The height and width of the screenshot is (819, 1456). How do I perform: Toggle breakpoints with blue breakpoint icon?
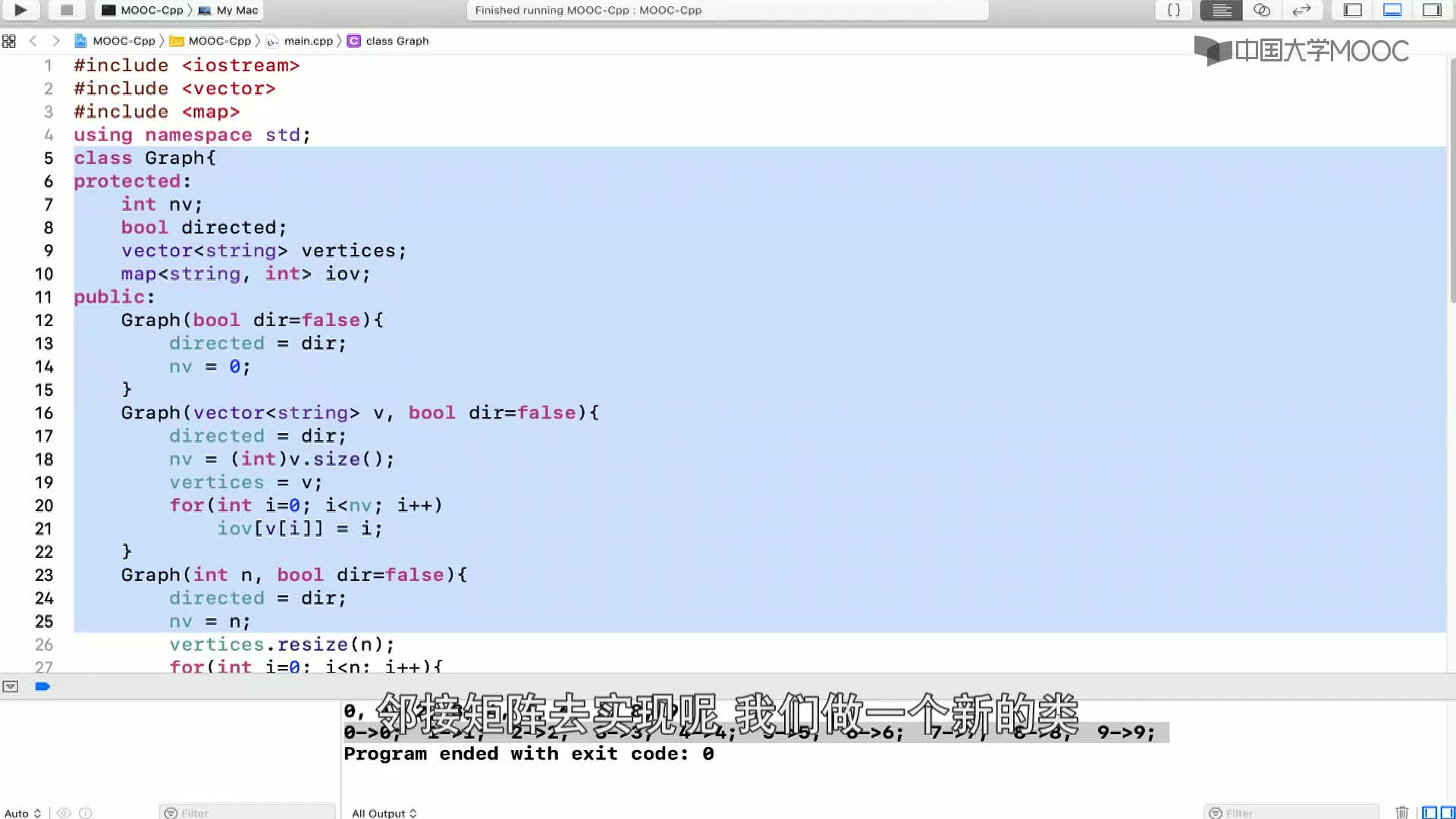tap(42, 686)
